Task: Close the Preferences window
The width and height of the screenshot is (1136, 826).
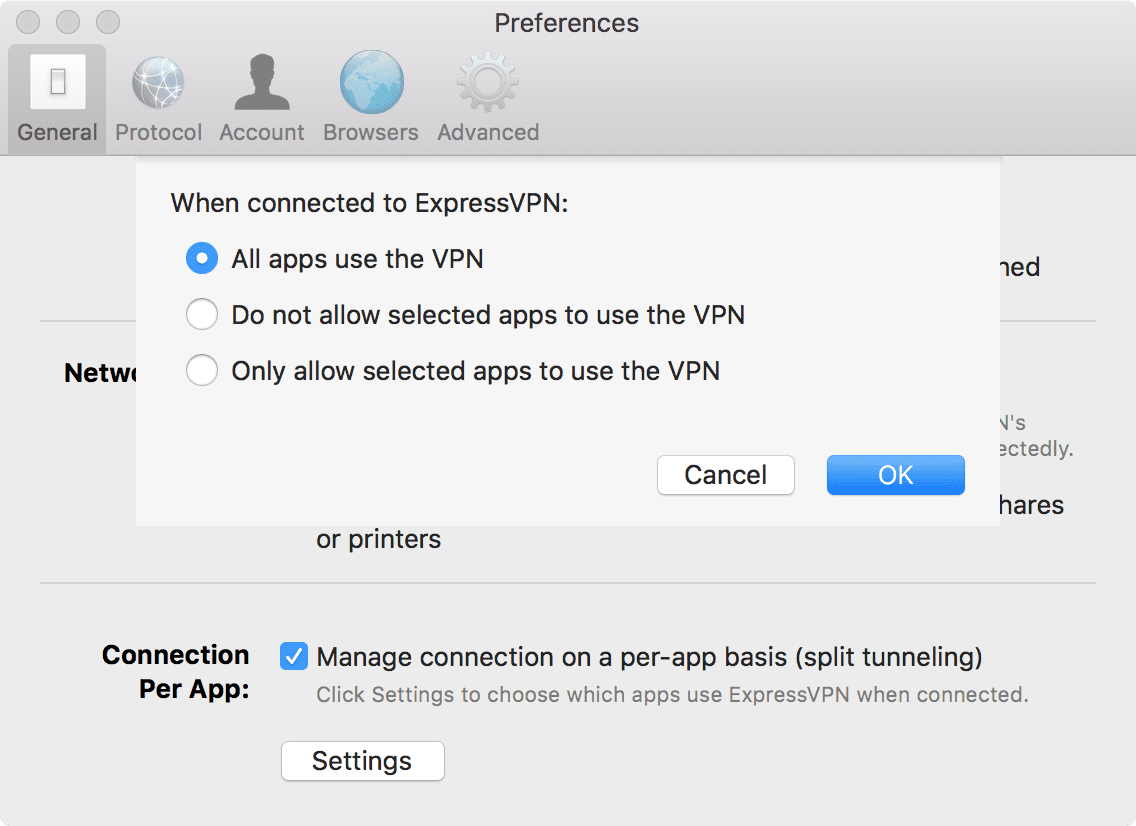Action: (x=27, y=21)
